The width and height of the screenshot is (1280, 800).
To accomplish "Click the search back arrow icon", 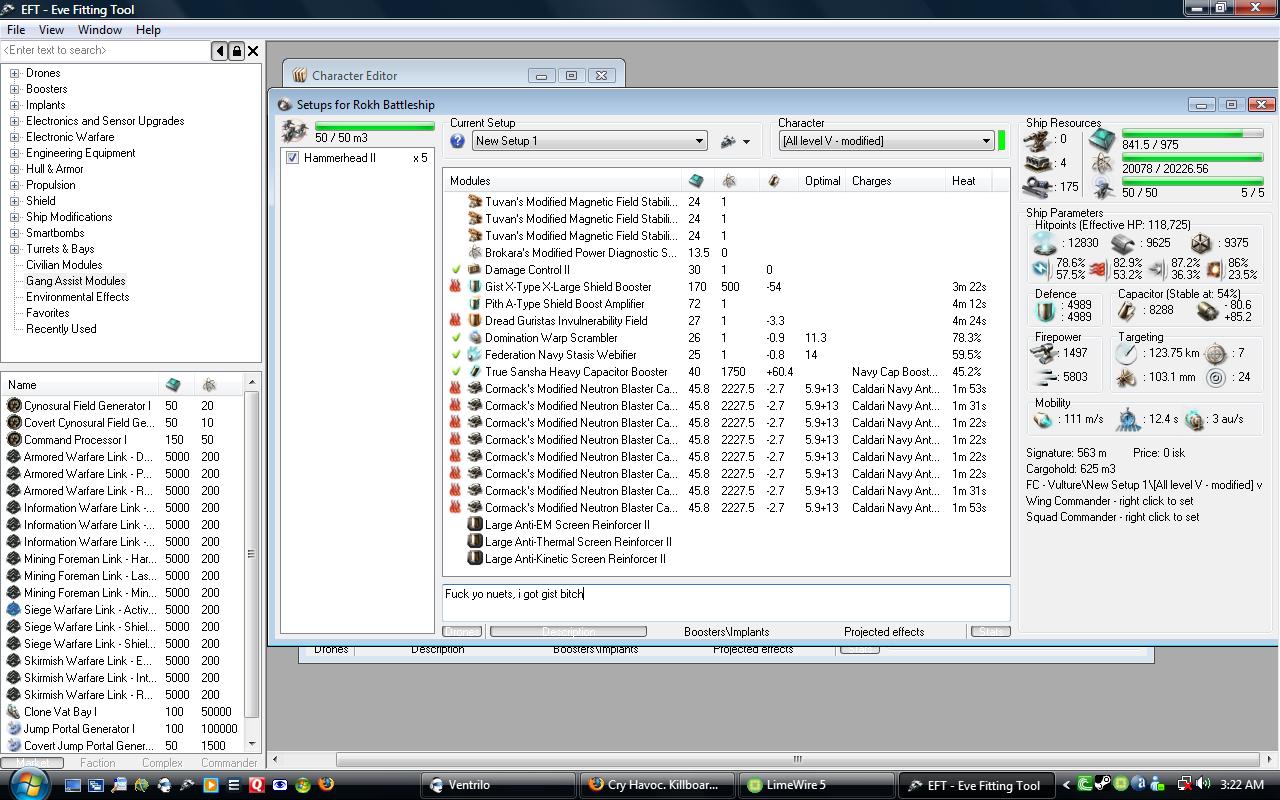I will 220,50.
